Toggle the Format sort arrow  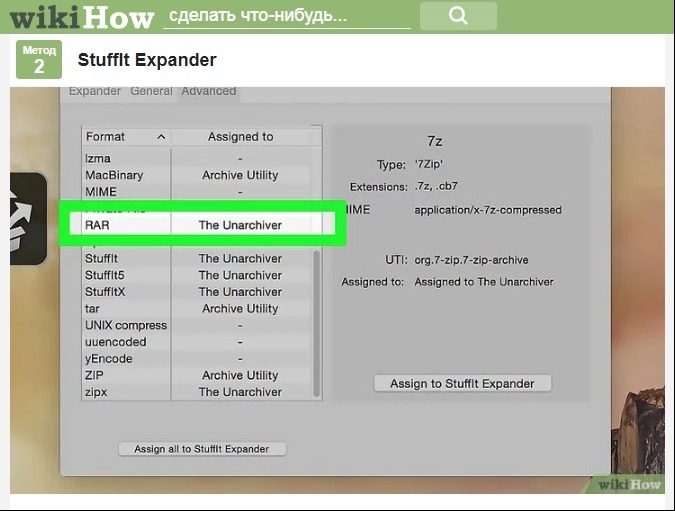click(161, 137)
